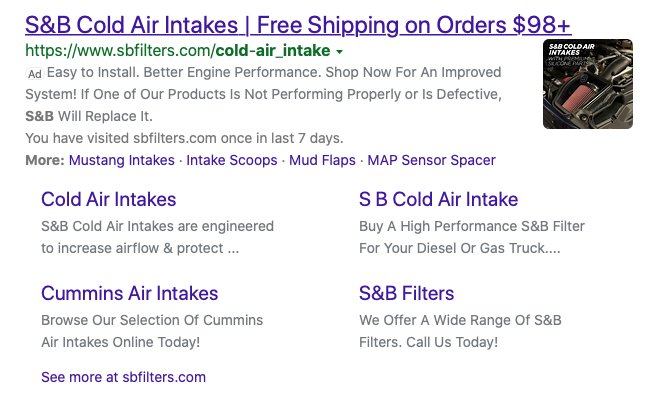The image size is (655, 402).
Task: Open the Cold Air Intakes sitelink heading
Action: pyautogui.click(x=109, y=199)
